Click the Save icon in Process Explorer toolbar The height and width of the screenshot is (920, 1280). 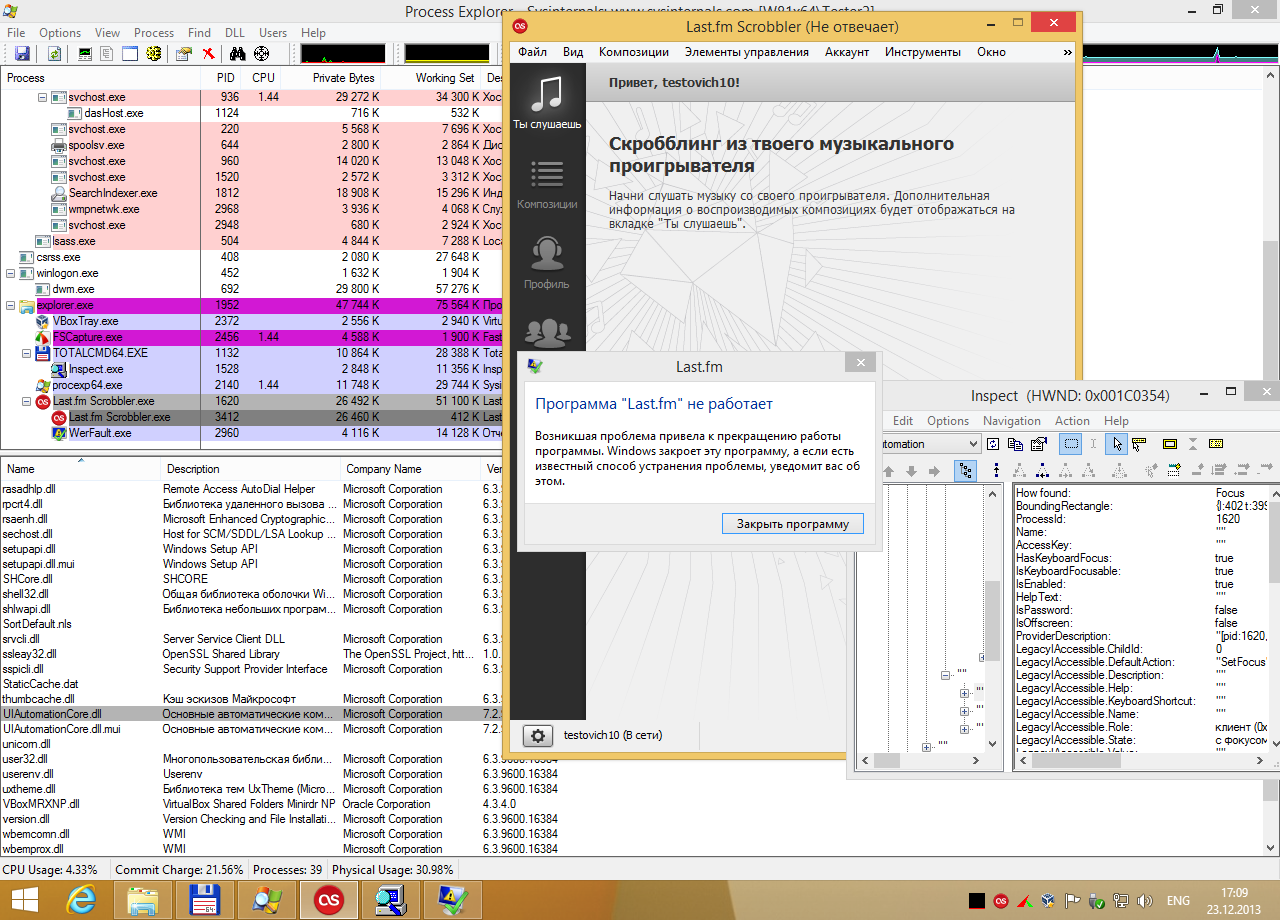[x=21, y=54]
